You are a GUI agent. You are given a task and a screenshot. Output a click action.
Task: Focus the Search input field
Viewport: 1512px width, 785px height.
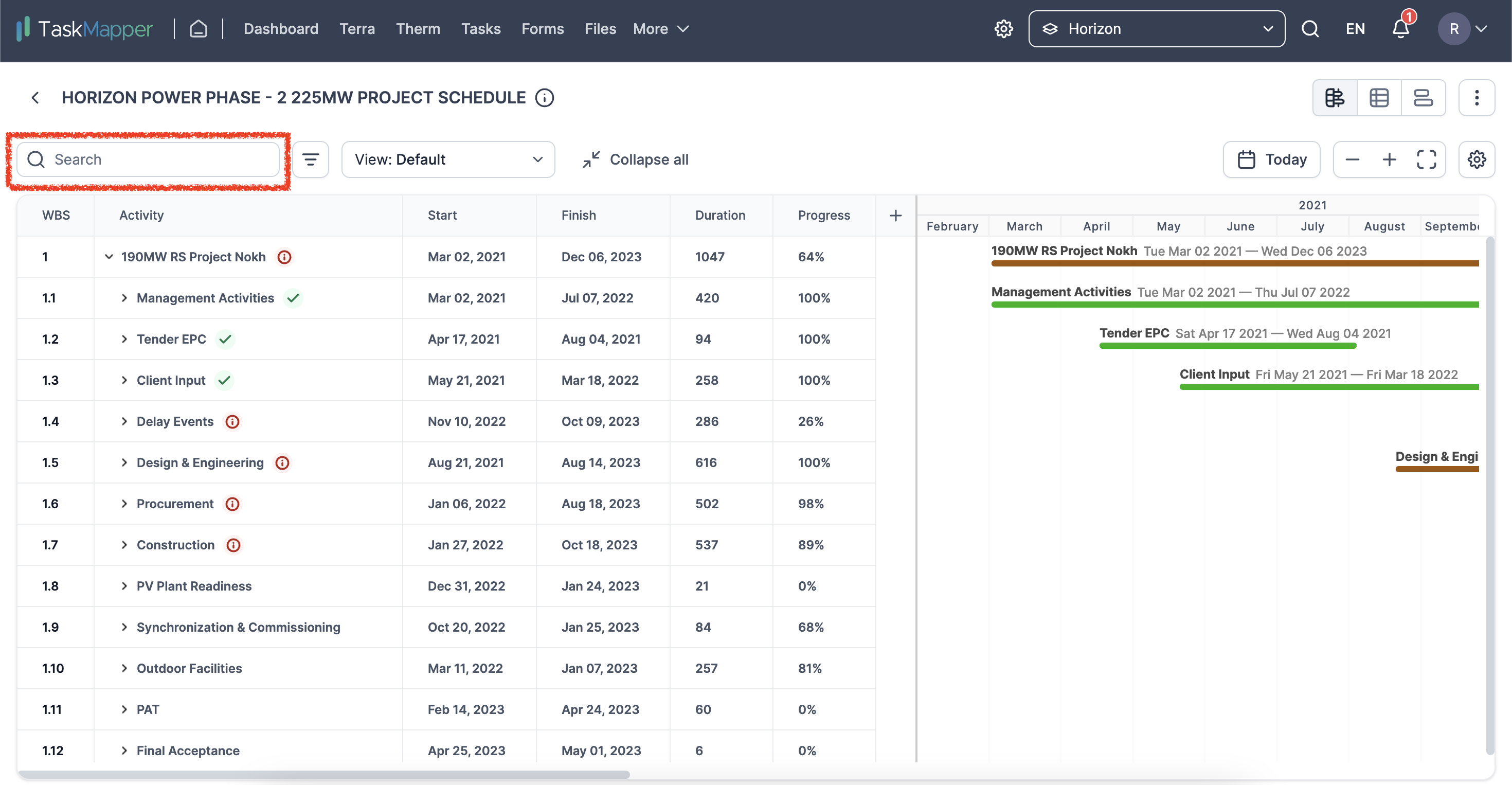pos(148,159)
